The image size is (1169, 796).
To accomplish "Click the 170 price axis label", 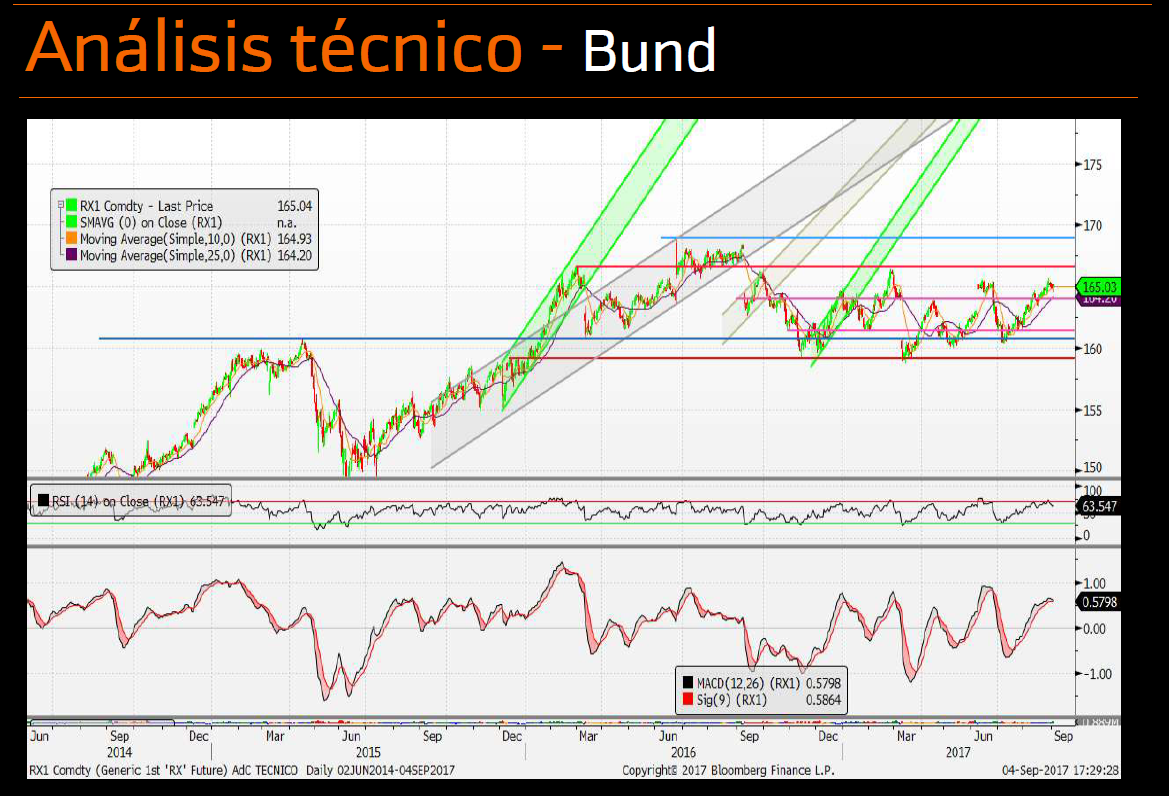I will pyautogui.click(x=1092, y=225).
